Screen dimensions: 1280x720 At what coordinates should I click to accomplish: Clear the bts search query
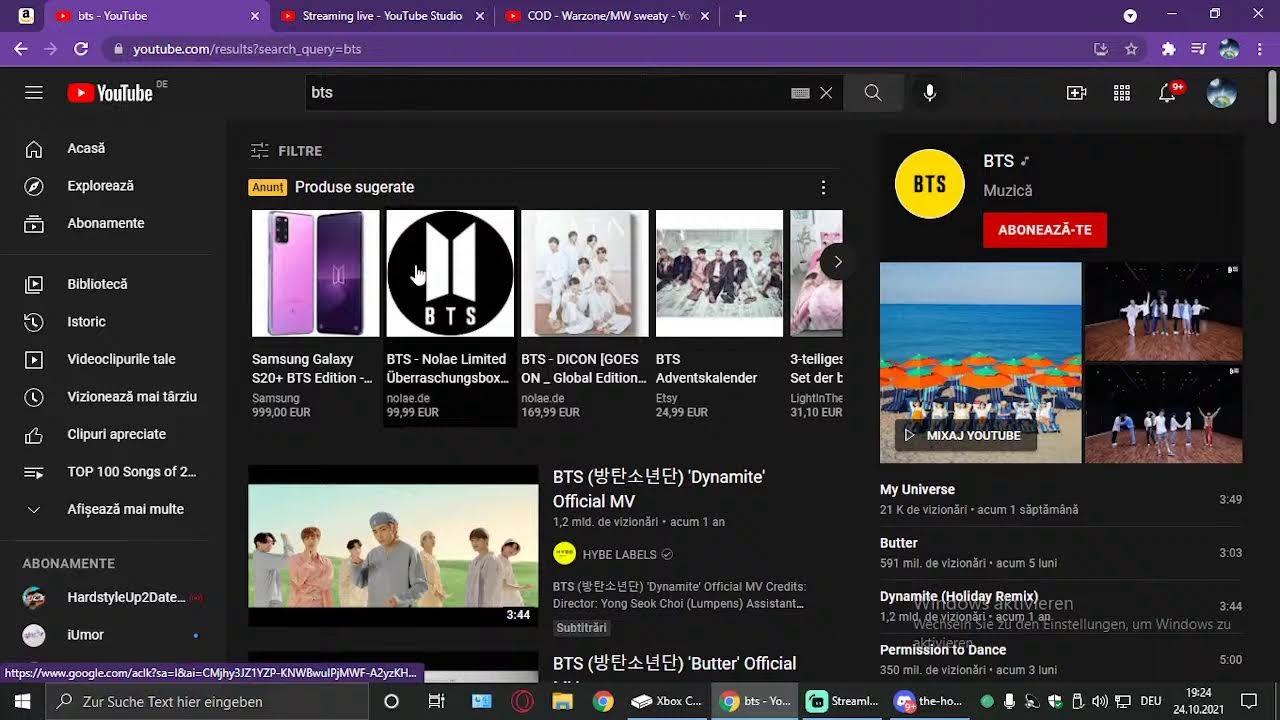(826, 93)
